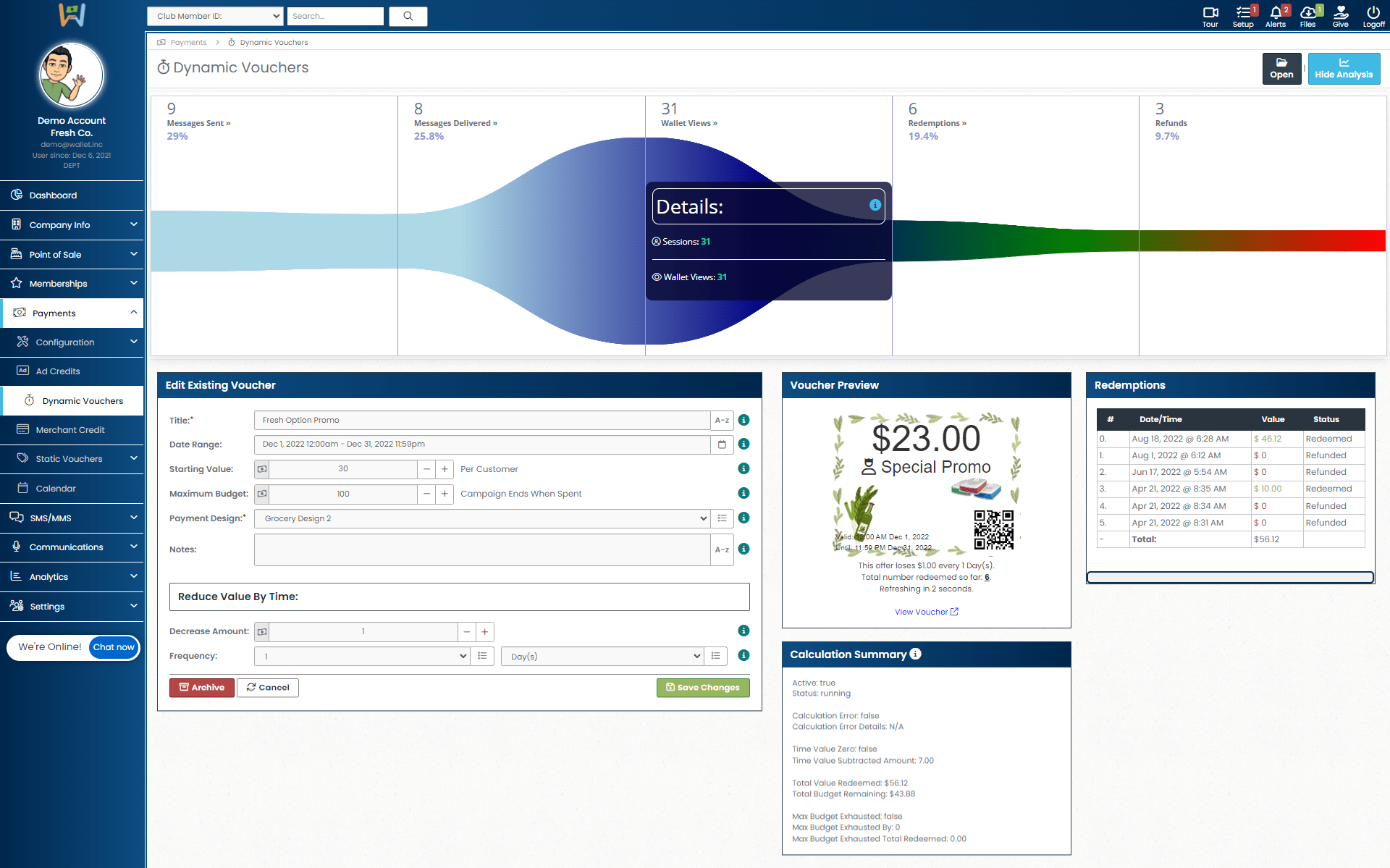Image resolution: width=1390 pixels, height=868 pixels.
Task: Open the Payment Design dropdown
Action: 482,518
